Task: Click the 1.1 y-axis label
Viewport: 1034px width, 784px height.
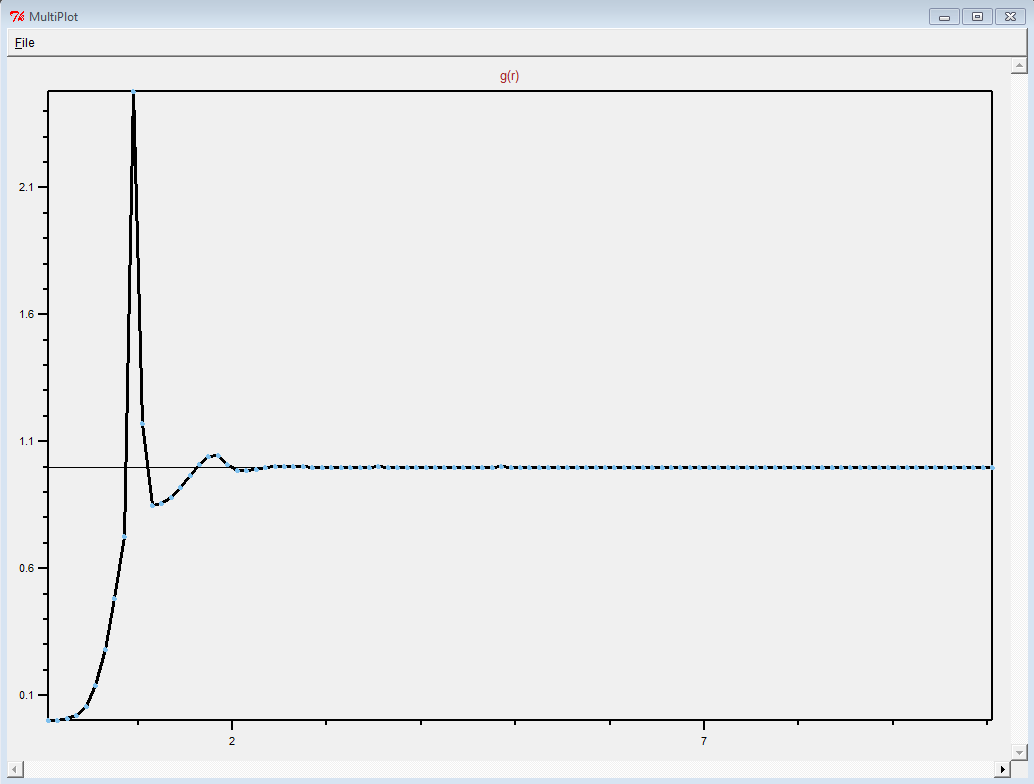Action: click(26, 441)
